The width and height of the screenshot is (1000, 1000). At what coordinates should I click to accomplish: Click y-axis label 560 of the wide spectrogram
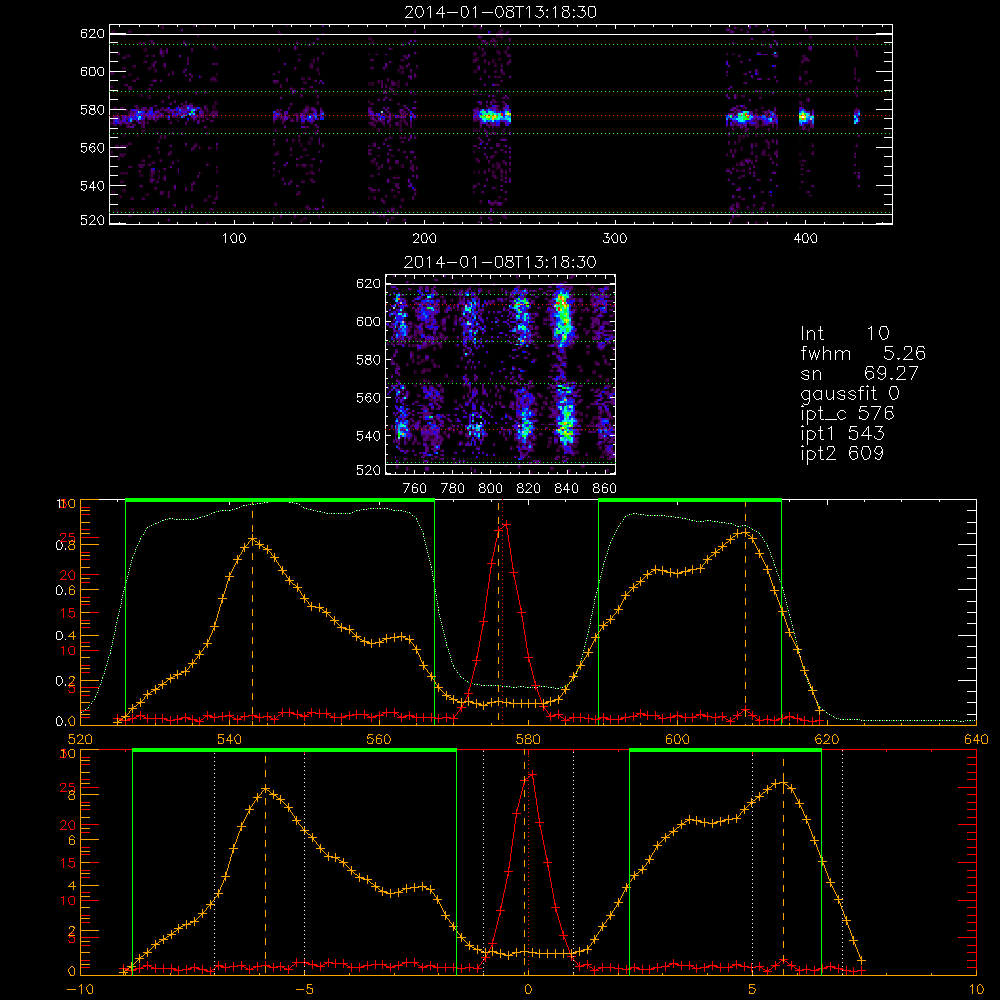tap(92, 147)
